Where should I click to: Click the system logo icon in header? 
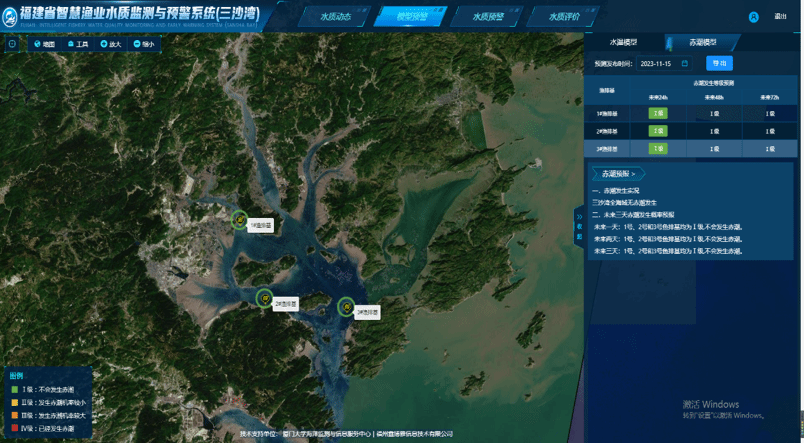pos(10,14)
